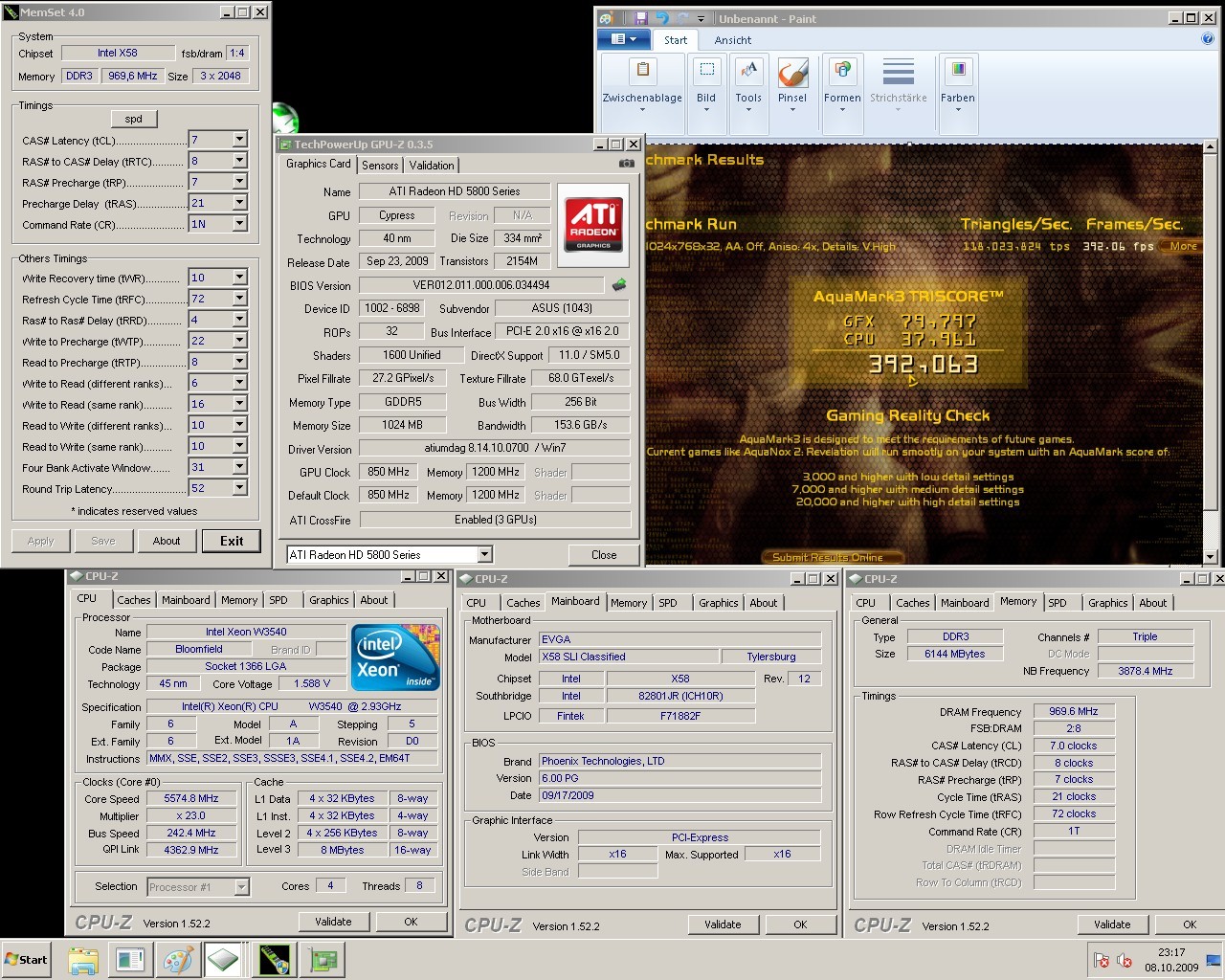Open SPD tab in the Memory CPU-Z window
Viewport: 1225px width, 980px height.
[1058, 603]
